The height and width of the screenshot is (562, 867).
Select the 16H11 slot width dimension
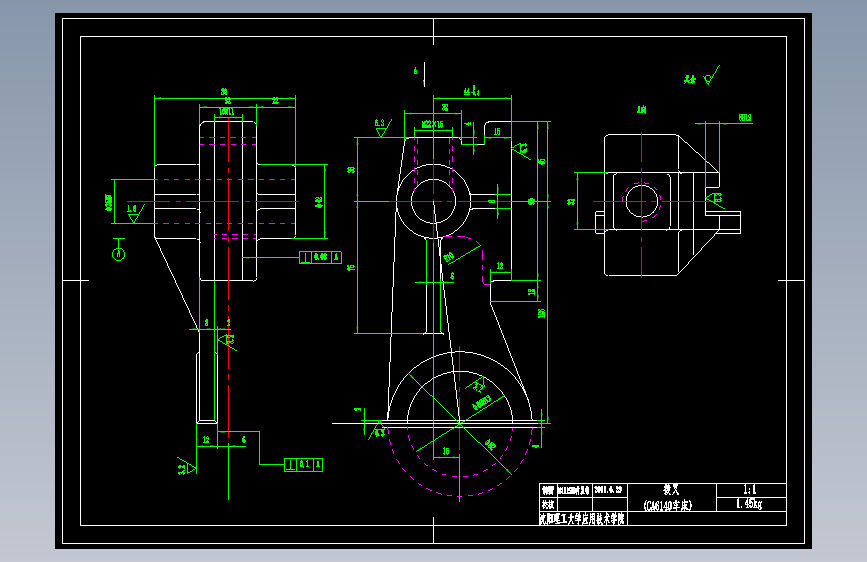[227, 112]
